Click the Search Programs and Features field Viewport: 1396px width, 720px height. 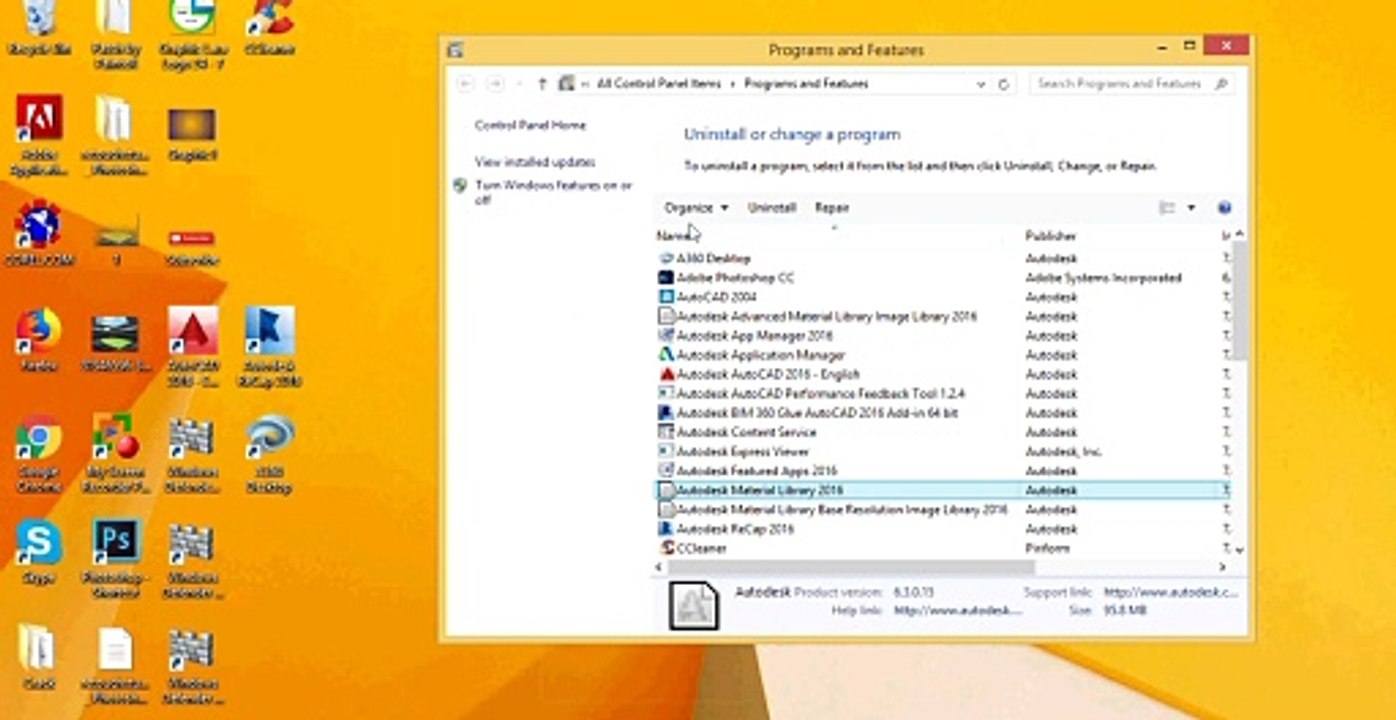(1122, 84)
